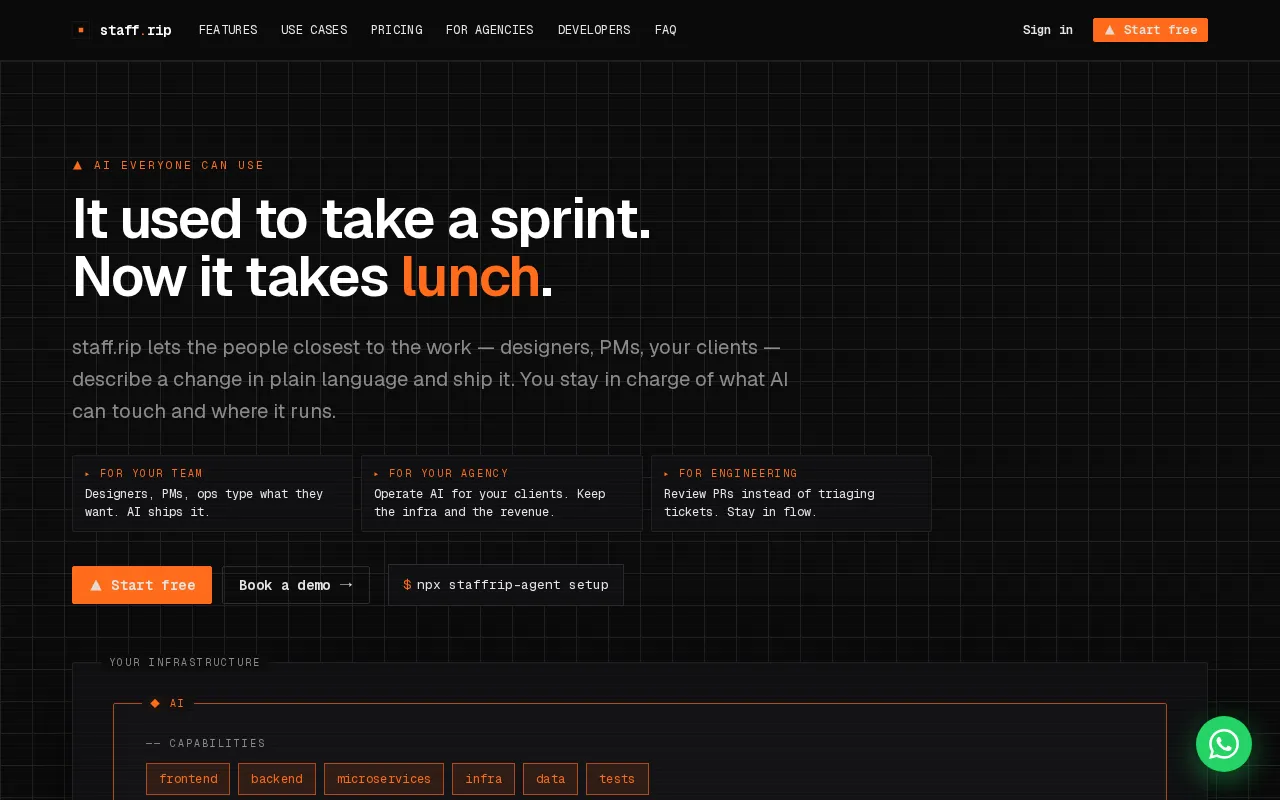Navigate to For Agencies

click(x=490, y=30)
